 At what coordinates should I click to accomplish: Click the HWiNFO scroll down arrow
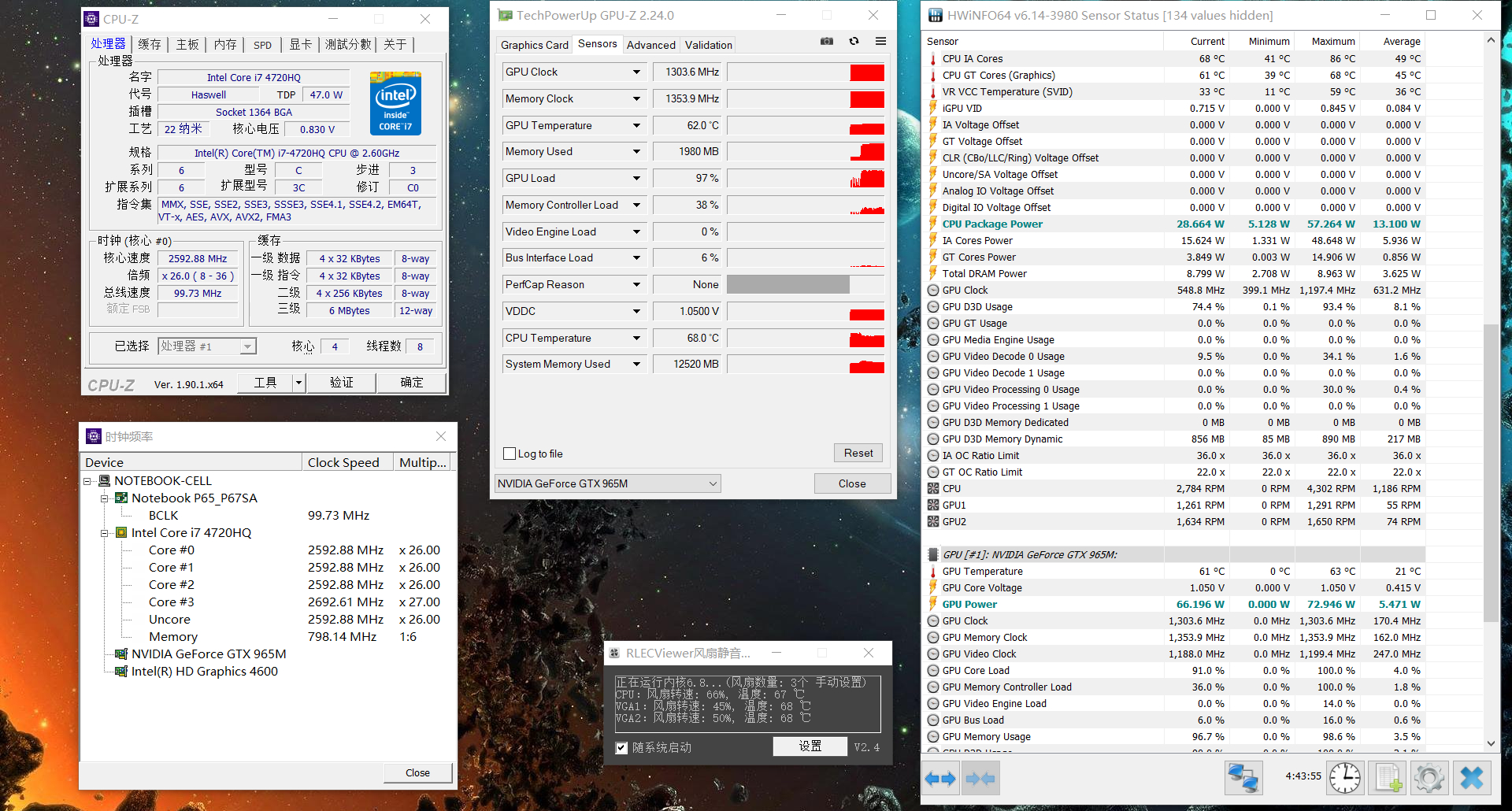pos(1490,743)
